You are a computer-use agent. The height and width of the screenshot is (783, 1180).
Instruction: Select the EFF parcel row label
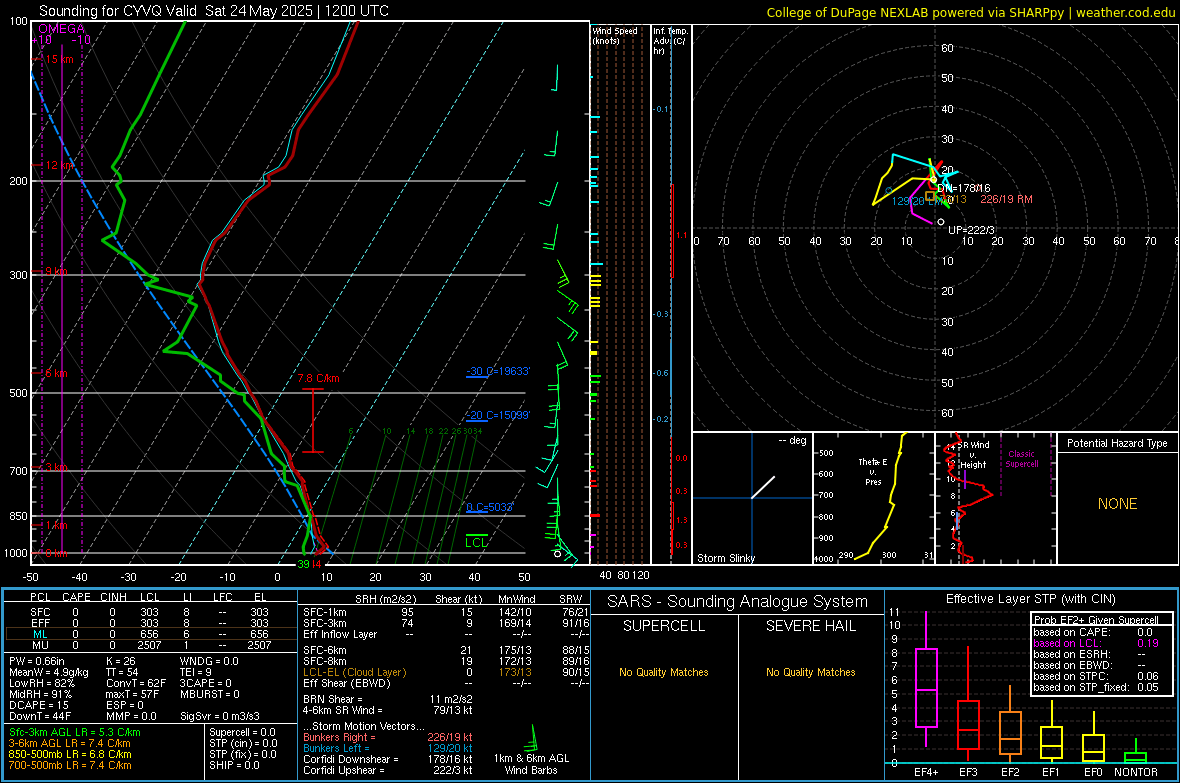[40, 623]
